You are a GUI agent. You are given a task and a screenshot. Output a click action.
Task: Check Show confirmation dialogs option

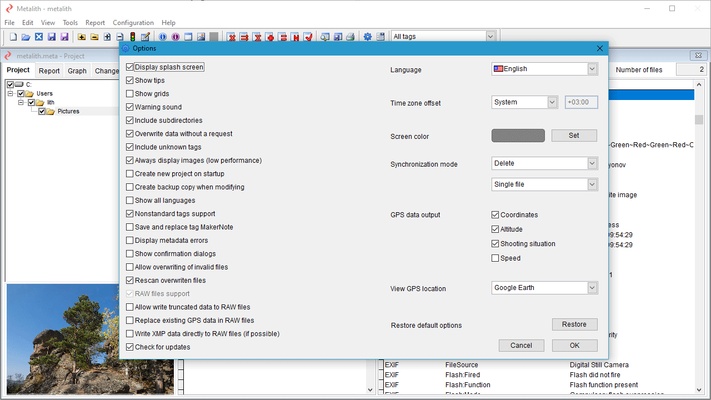tap(130, 254)
